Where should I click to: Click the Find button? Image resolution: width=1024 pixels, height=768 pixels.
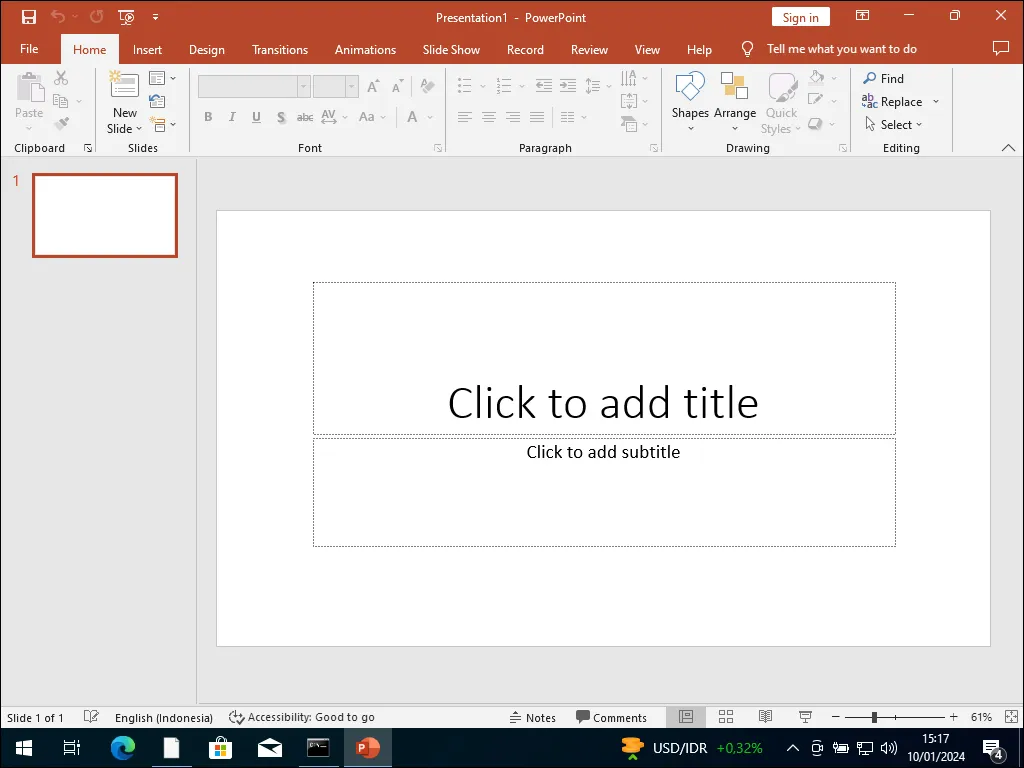[x=884, y=78]
